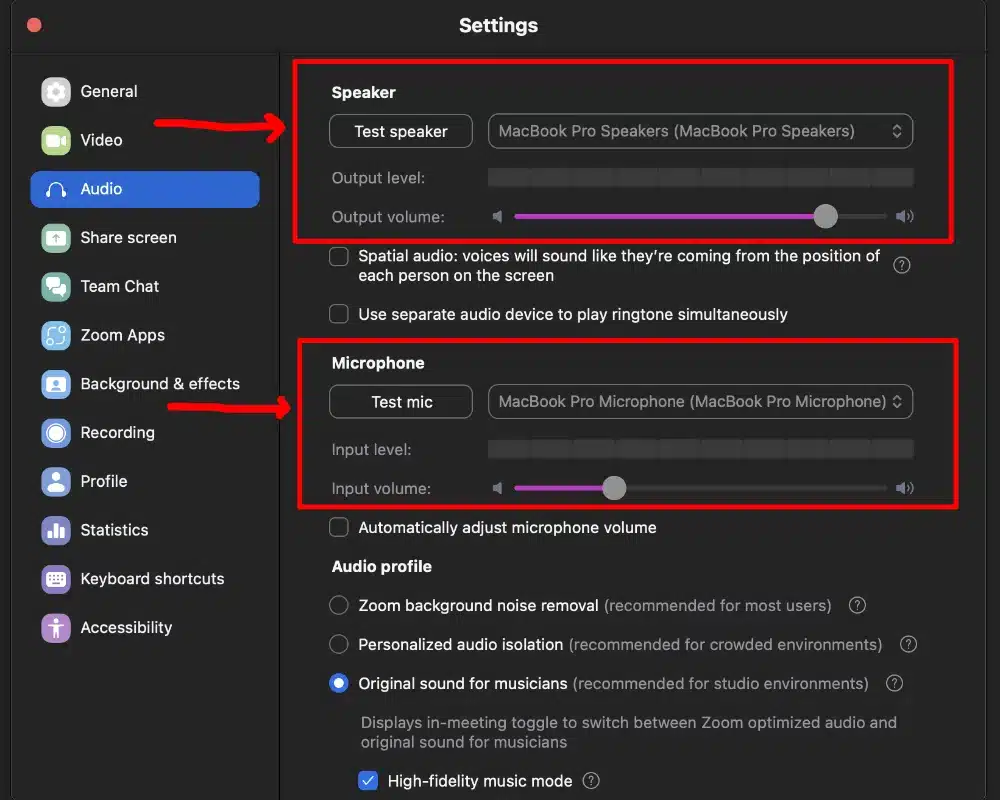Image resolution: width=1000 pixels, height=800 pixels.
Task: Click the Test speaker button
Action: pyautogui.click(x=401, y=131)
